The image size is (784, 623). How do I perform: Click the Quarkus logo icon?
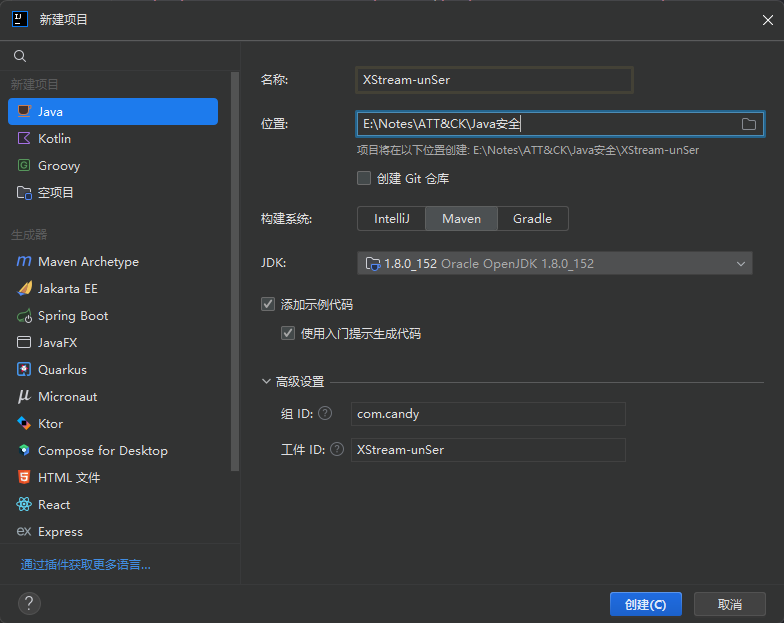24,370
